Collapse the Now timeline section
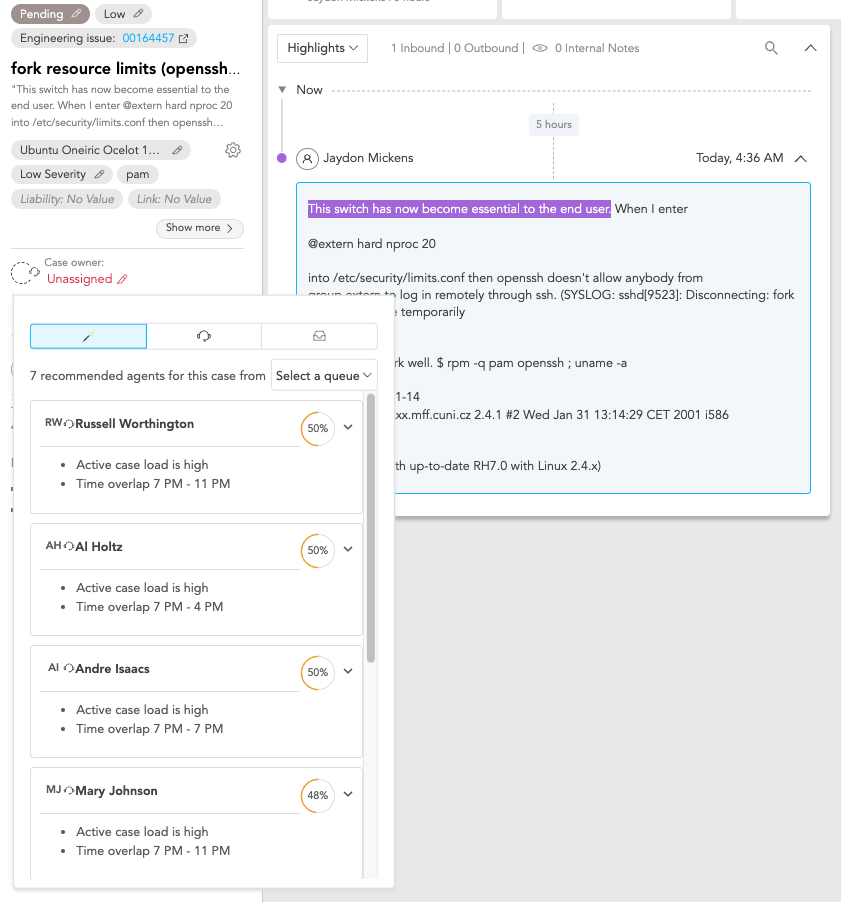This screenshot has width=841, height=902. [x=282, y=90]
